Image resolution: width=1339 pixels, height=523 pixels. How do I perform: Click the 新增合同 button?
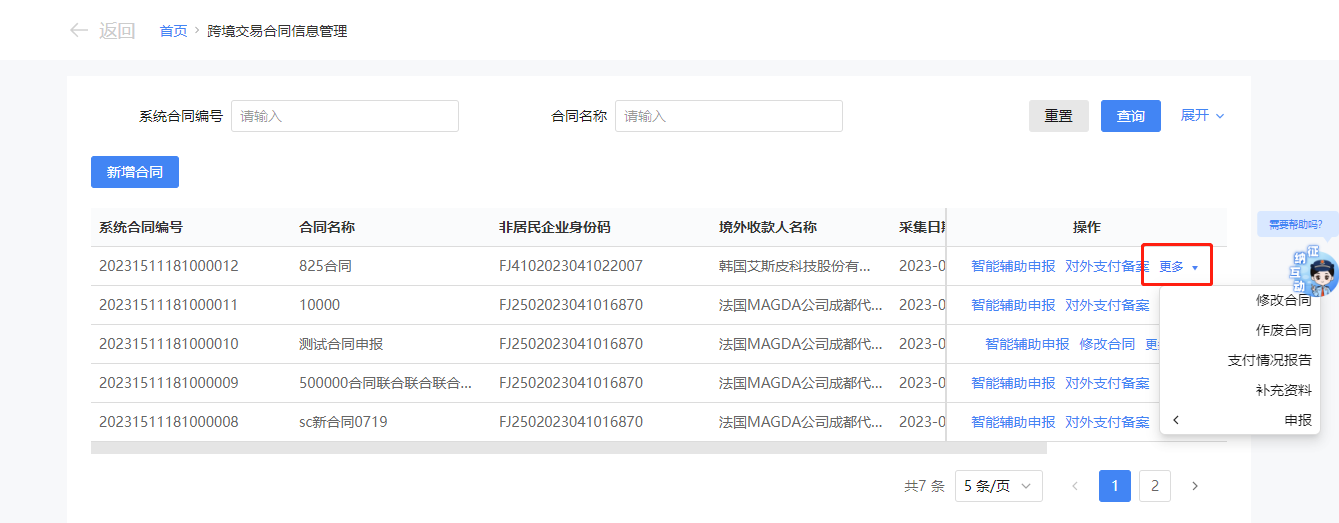(134, 172)
